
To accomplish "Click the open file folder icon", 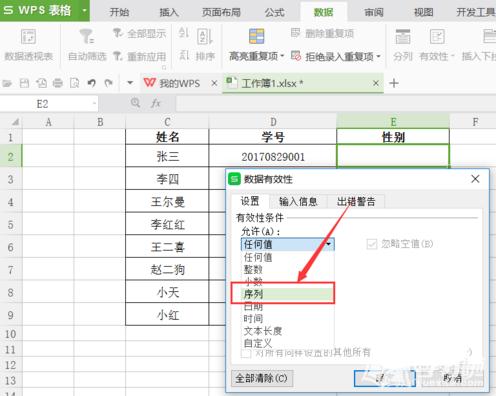I will pos(7,83).
